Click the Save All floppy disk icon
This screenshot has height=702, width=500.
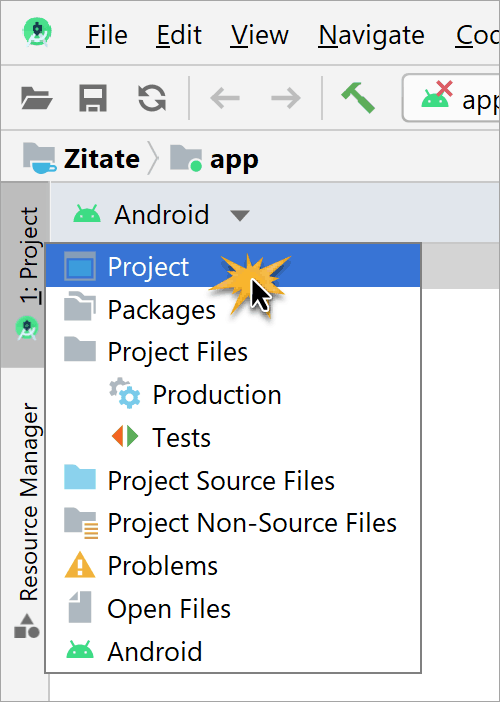pos(93,98)
